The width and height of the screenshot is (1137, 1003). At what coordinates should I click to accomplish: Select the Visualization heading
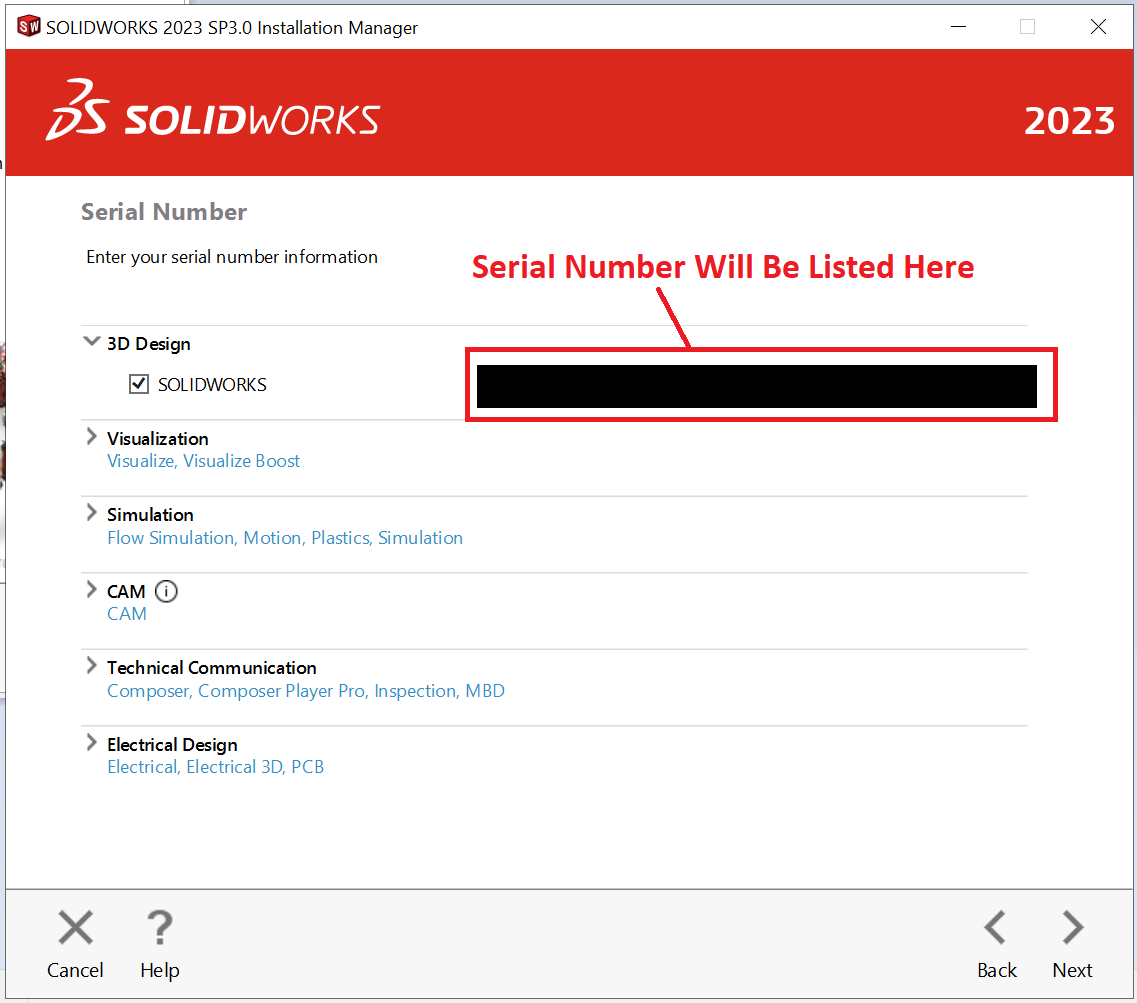tap(157, 439)
